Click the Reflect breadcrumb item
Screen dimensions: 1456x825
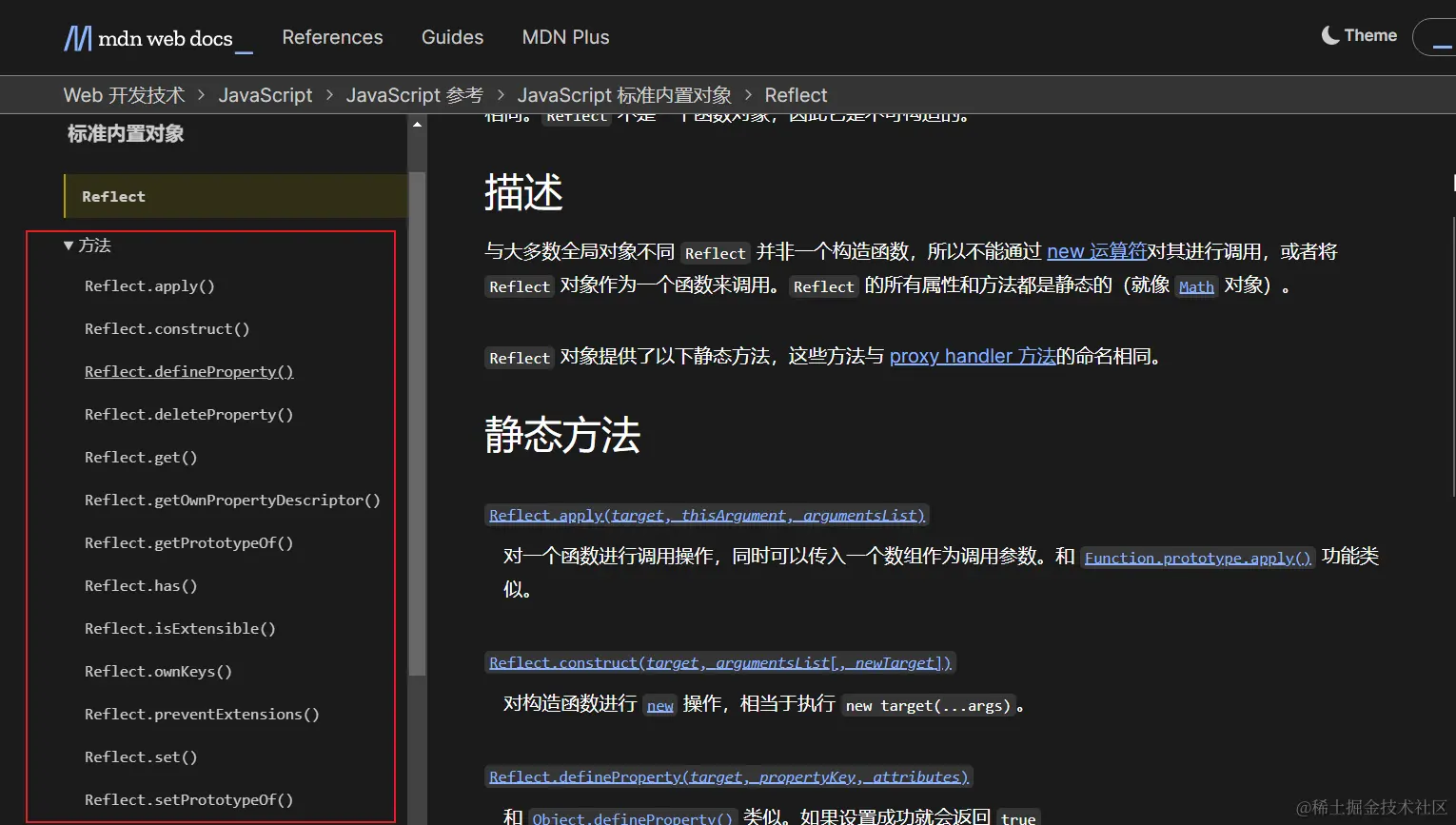pyautogui.click(x=796, y=95)
